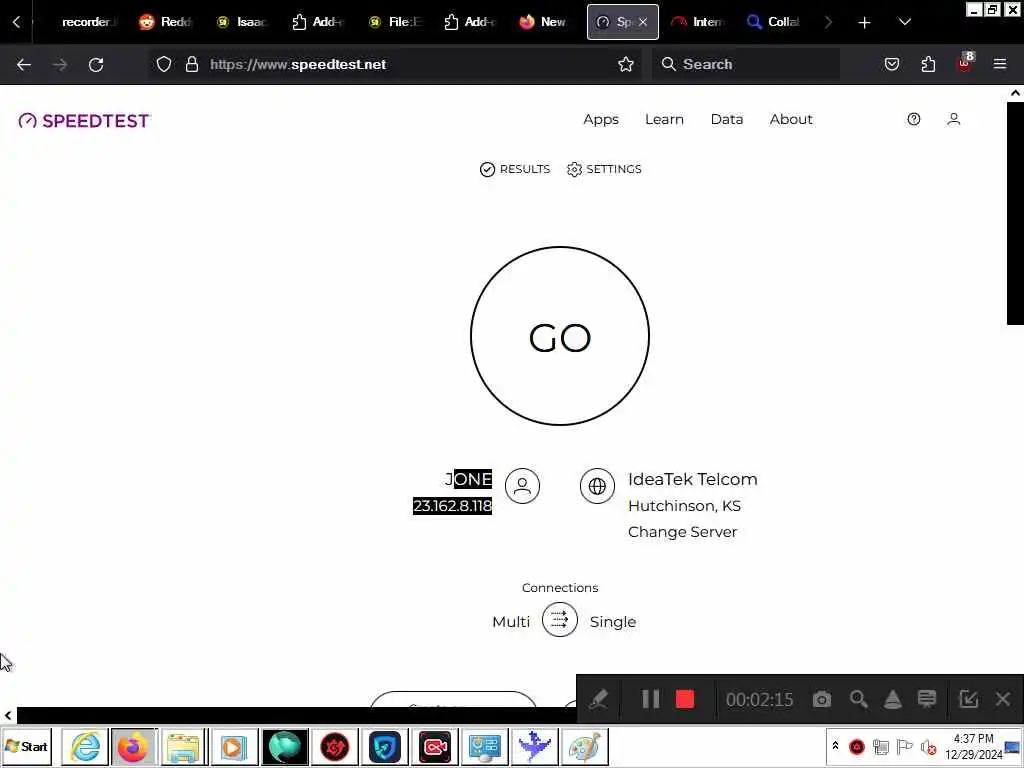The width and height of the screenshot is (1024, 768).
Task: Toggle the Multi/Single connections switch
Action: pyautogui.click(x=560, y=620)
